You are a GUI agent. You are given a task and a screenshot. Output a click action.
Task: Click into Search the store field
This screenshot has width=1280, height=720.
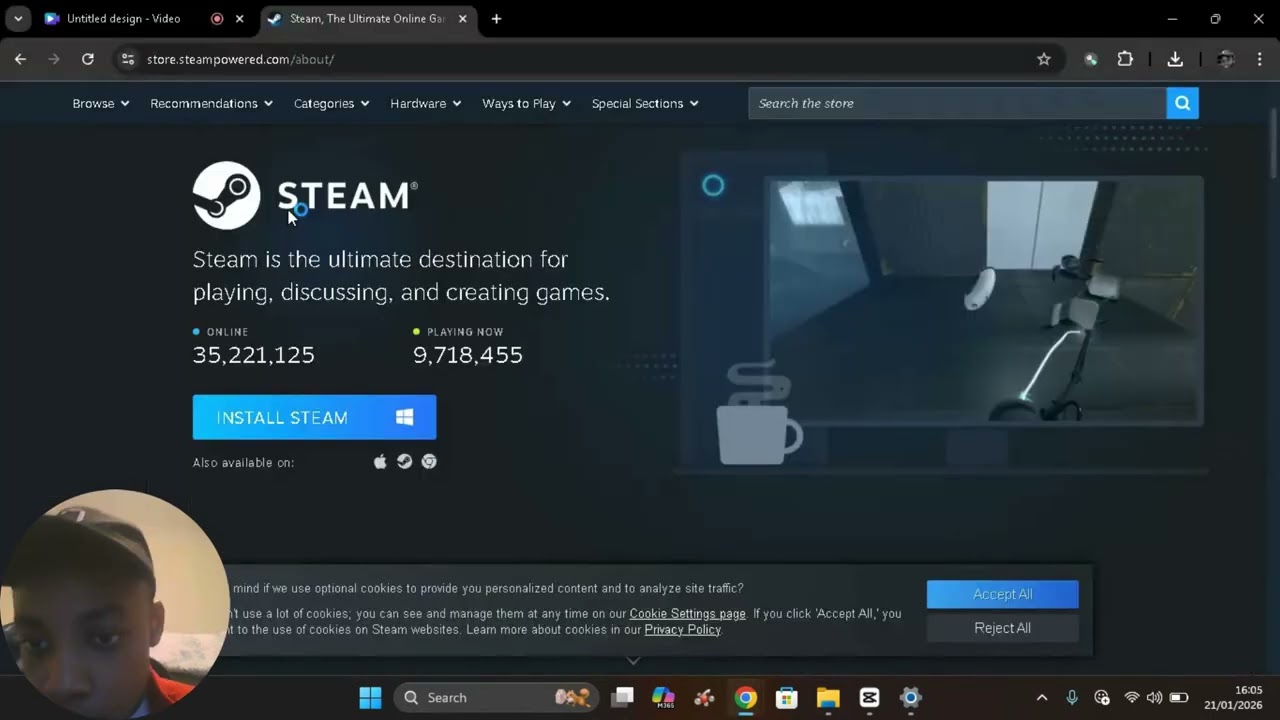click(957, 103)
